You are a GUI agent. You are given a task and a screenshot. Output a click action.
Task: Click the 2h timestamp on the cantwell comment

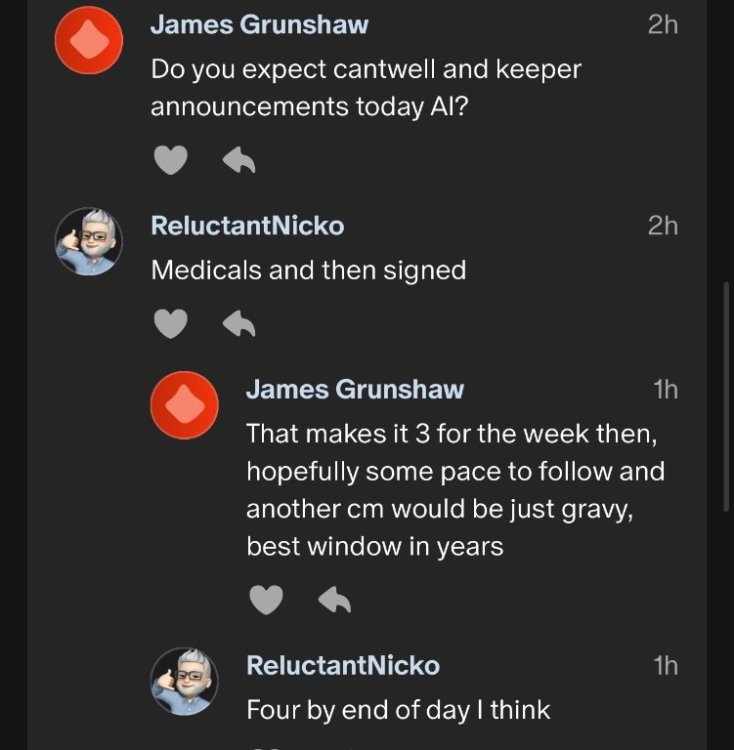pyautogui.click(x=662, y=25)
